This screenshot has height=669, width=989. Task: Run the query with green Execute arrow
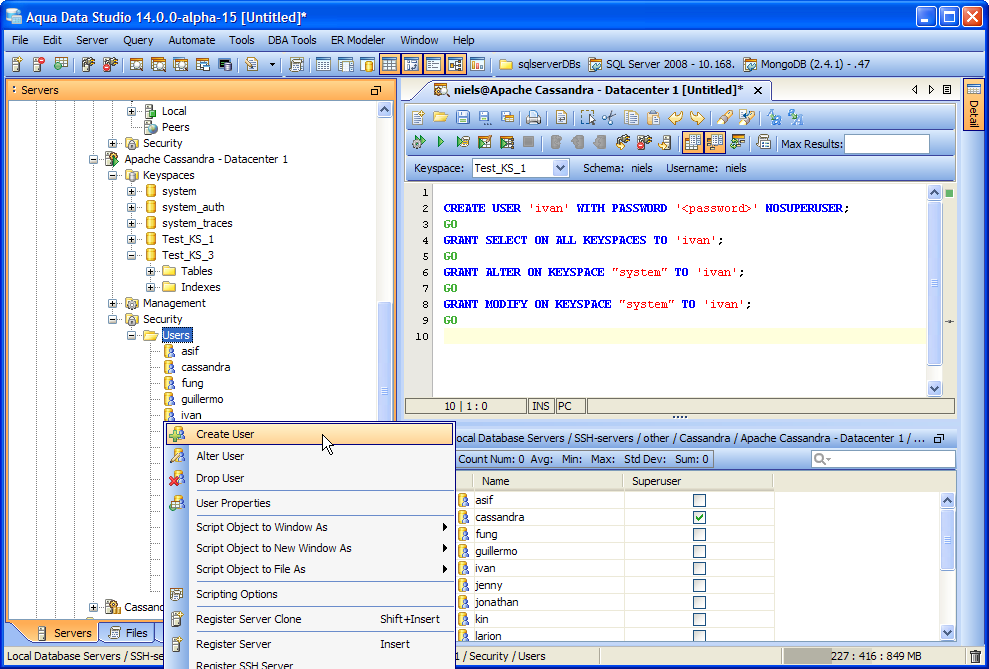coord(440,143)
